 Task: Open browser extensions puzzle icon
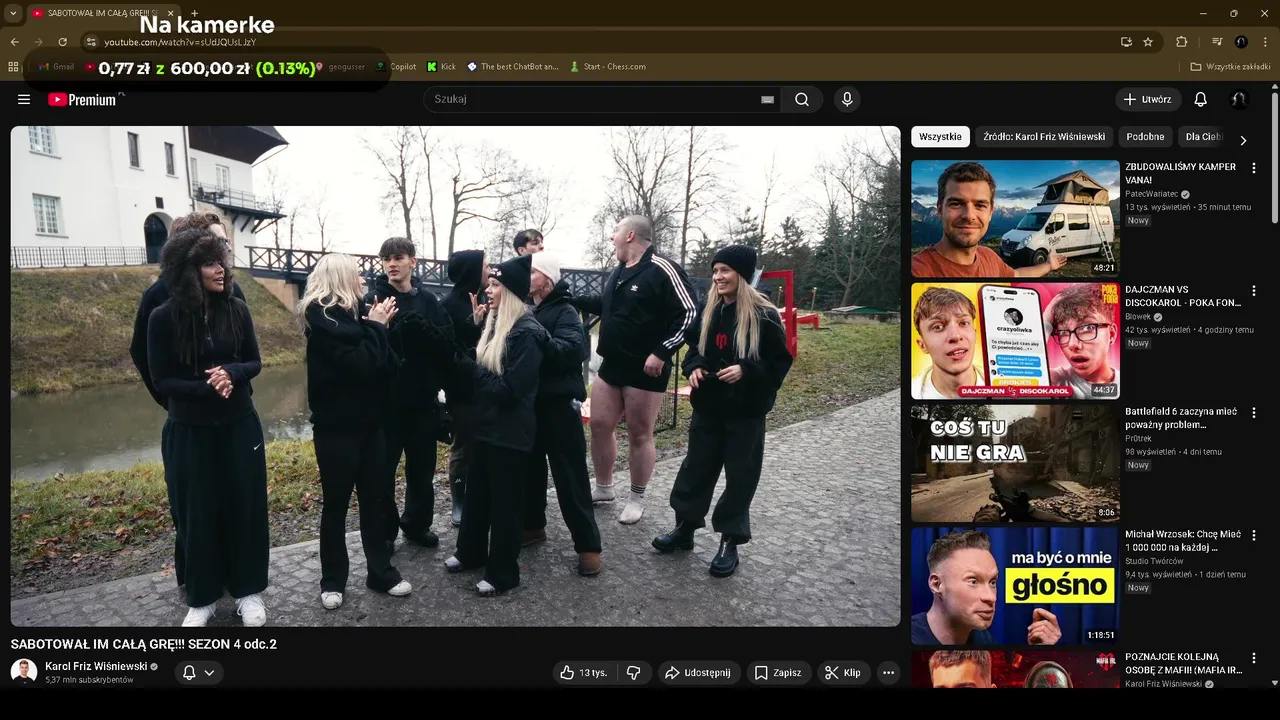point(1182,42)
